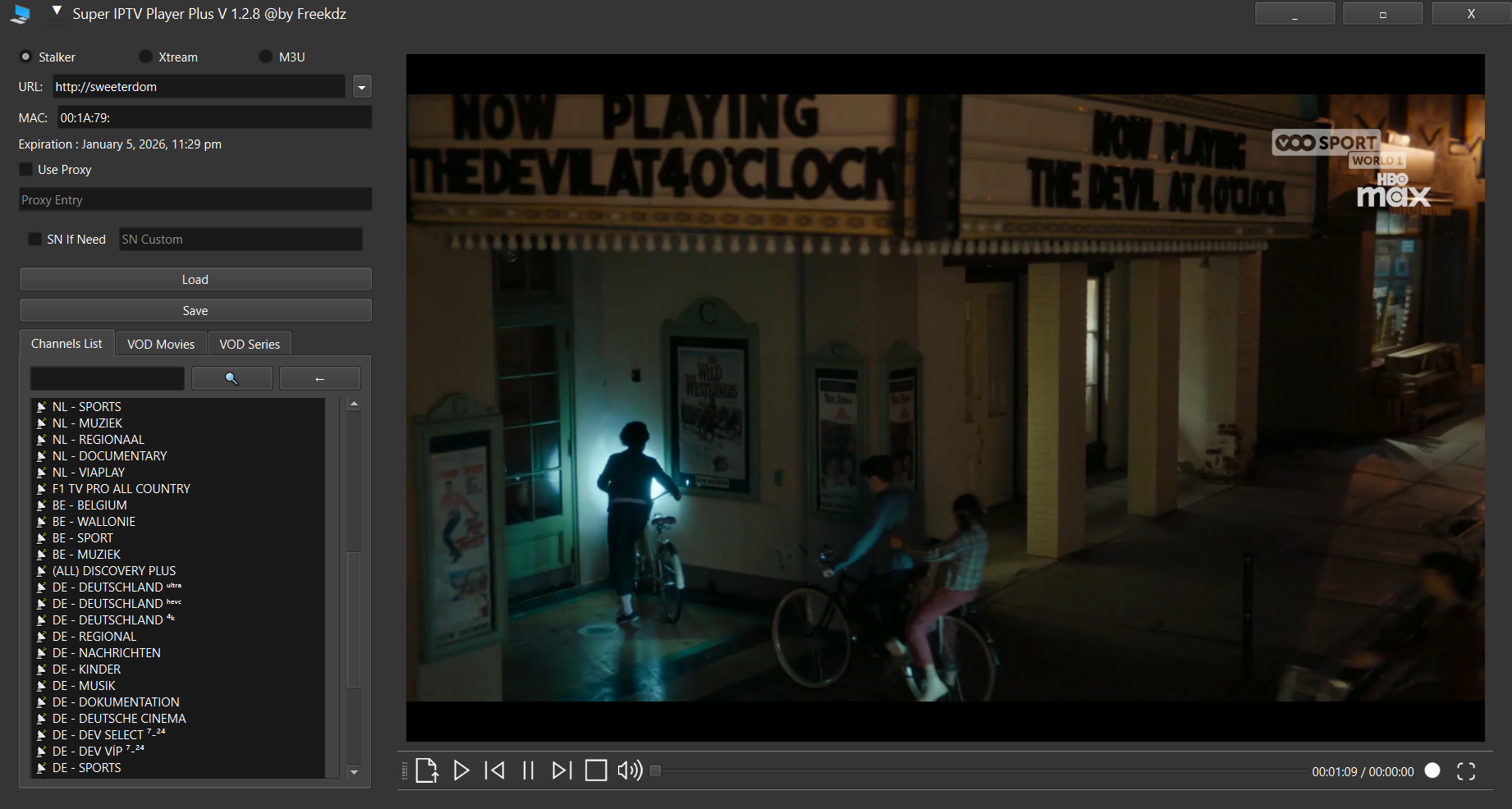Open the VOD Series tab
This screenshot has width=1512, height=809.
tap(250, 344)
